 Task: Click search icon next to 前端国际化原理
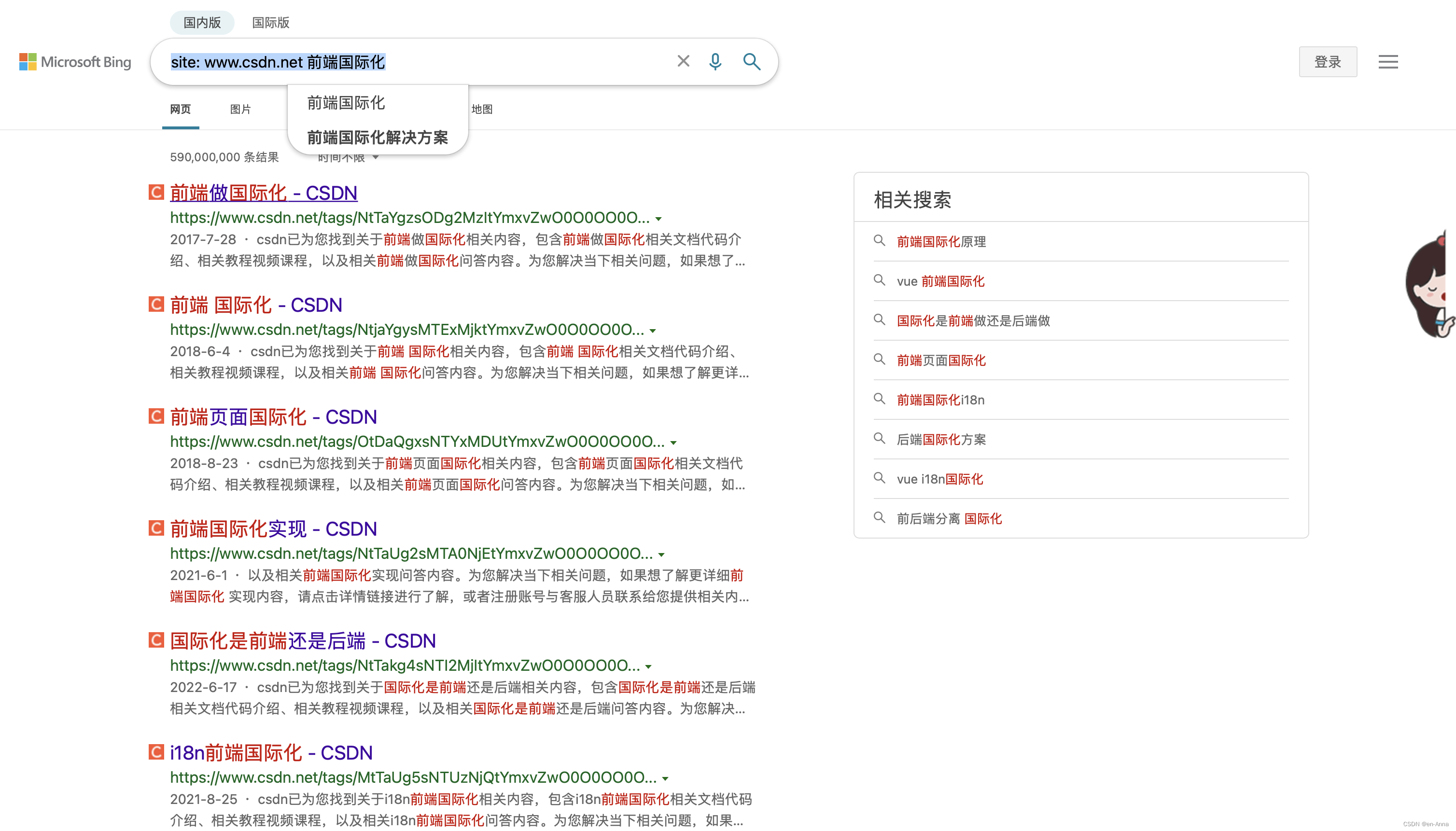pos(879,241)
